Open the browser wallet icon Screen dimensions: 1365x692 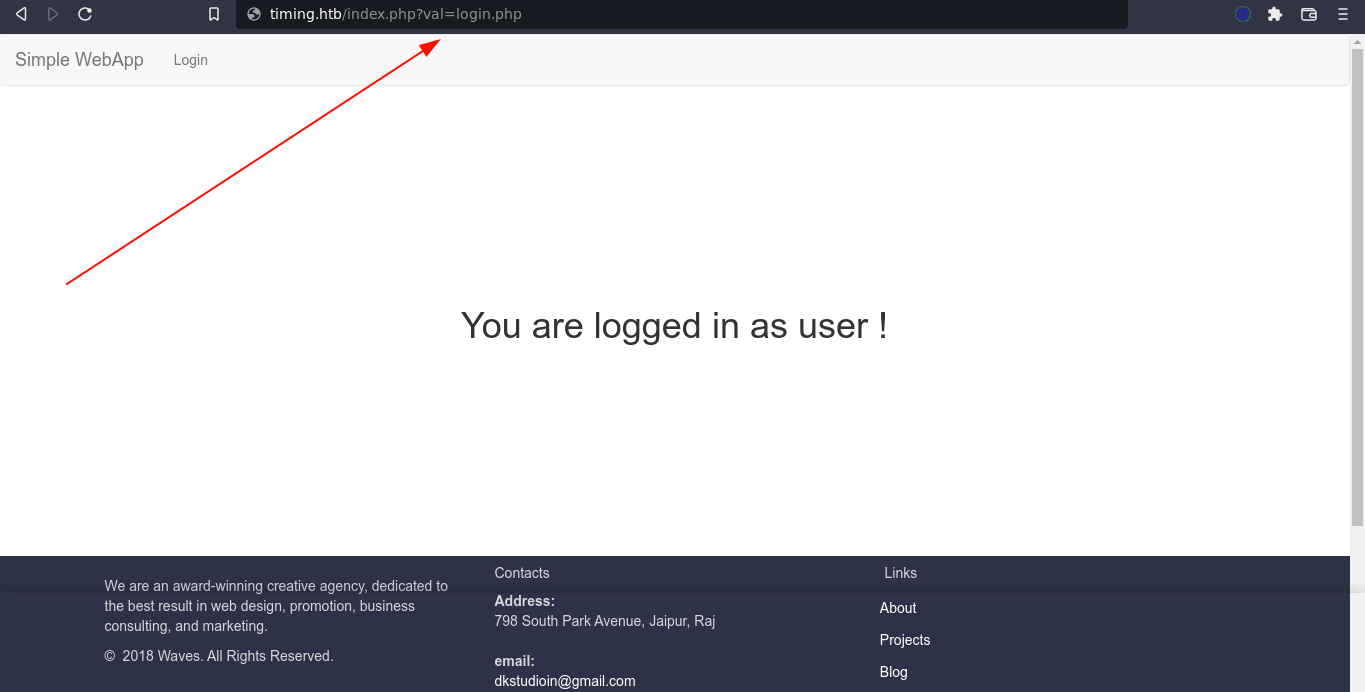[1309, 14]
